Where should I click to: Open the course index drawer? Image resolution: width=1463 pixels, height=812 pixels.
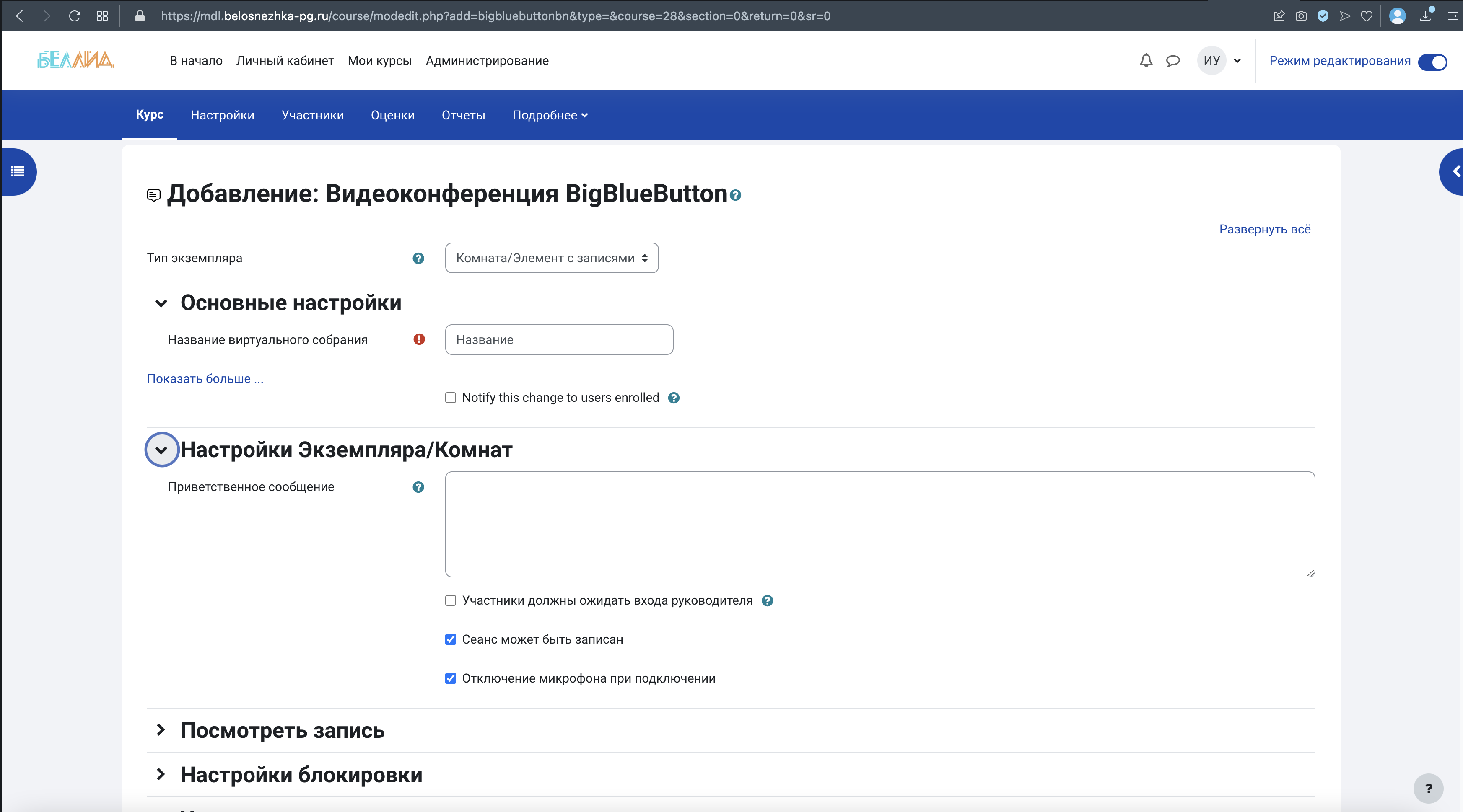(x=18, y=171)
